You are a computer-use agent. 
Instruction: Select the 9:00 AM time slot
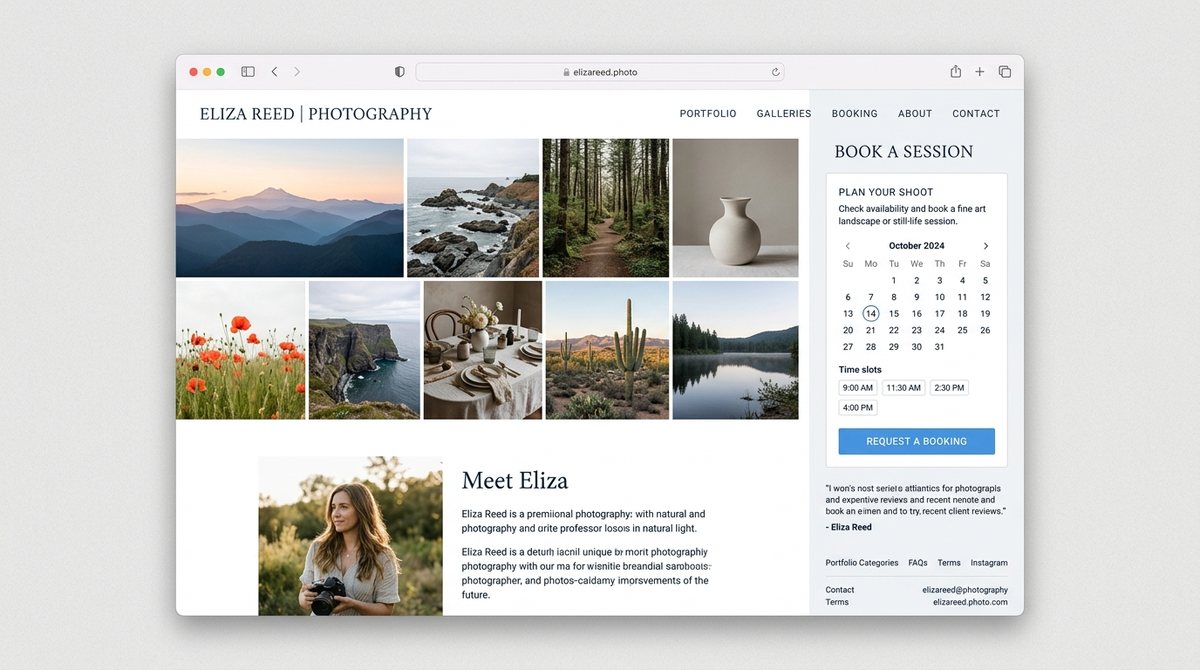click(x=858, y=388)
